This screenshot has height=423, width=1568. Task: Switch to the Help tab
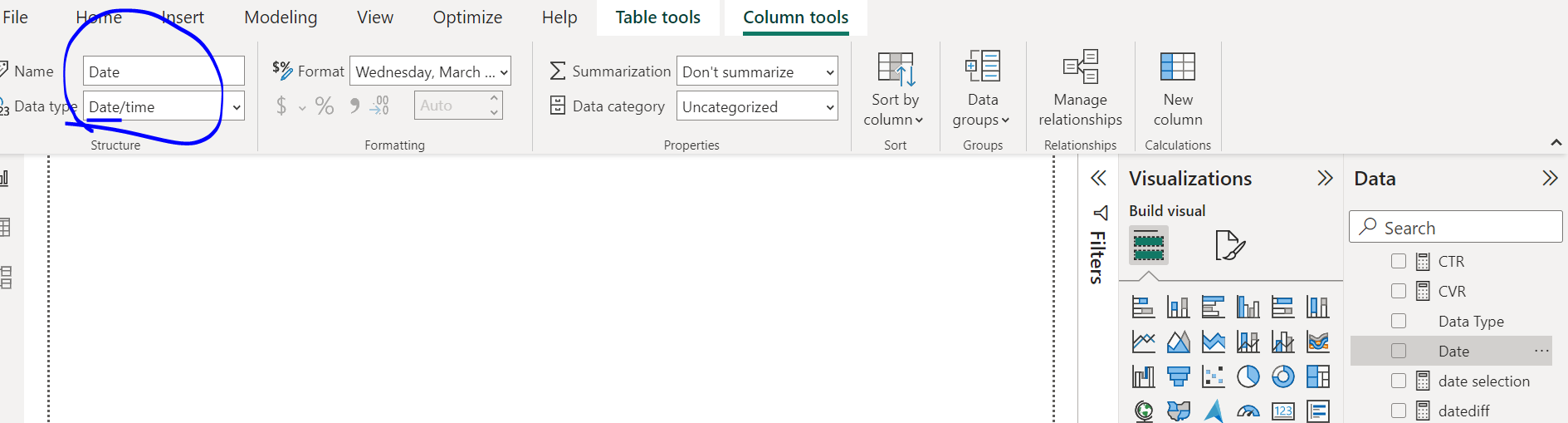click(559, 17)
